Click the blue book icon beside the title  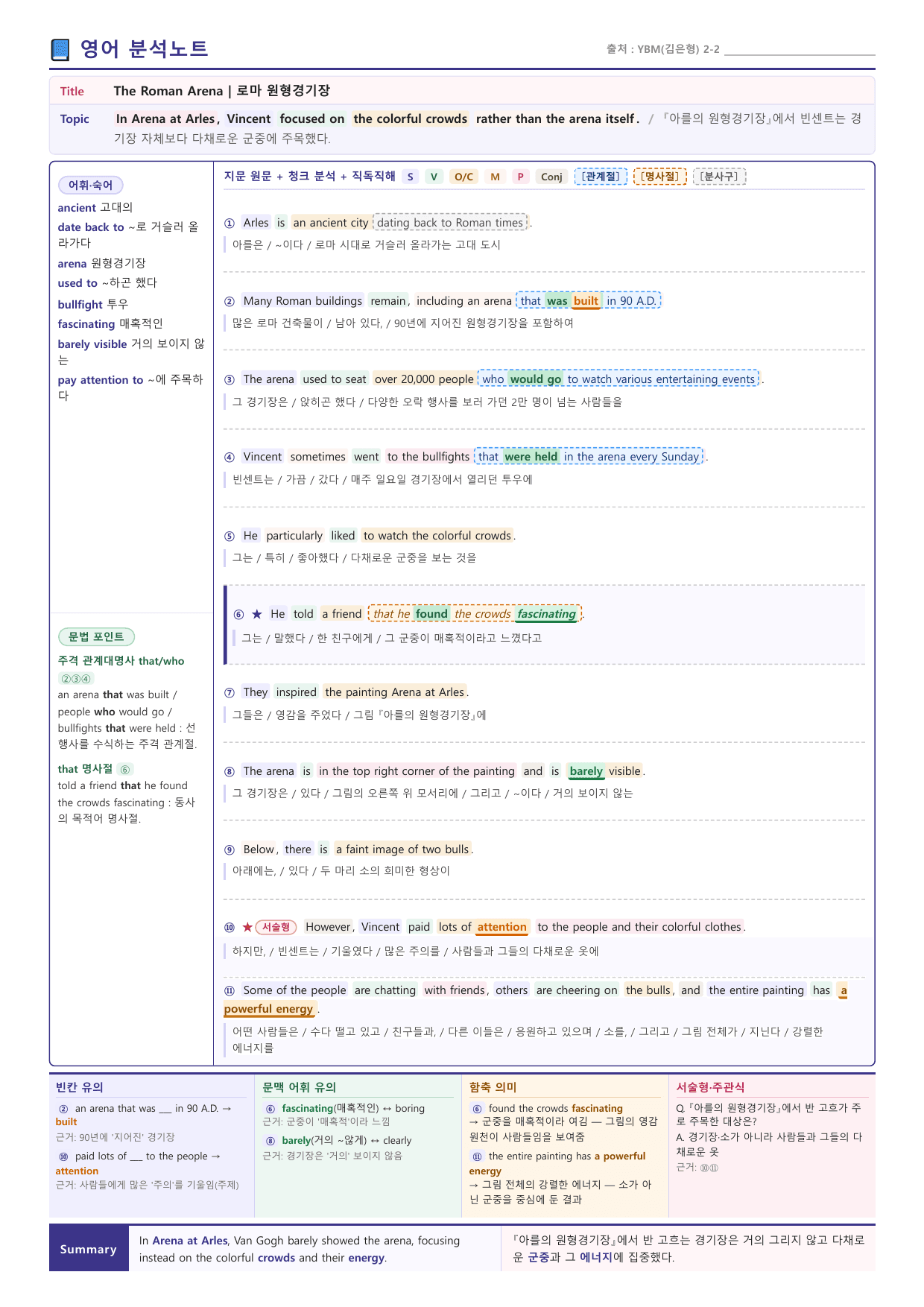(x=60, y=50)
